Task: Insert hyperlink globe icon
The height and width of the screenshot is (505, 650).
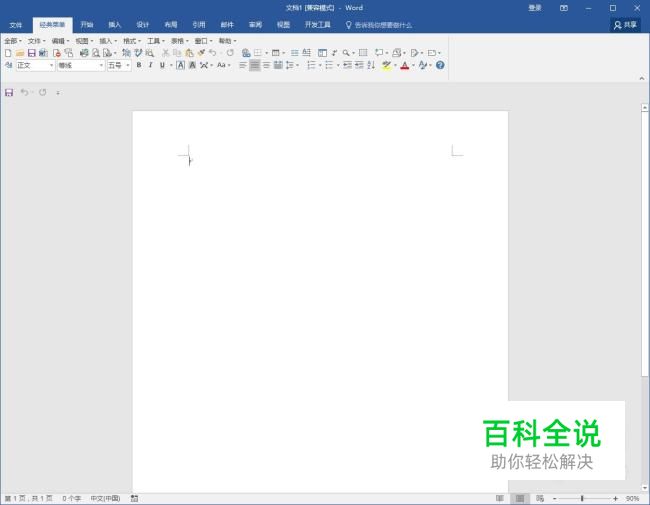Action: pos(246,53)
